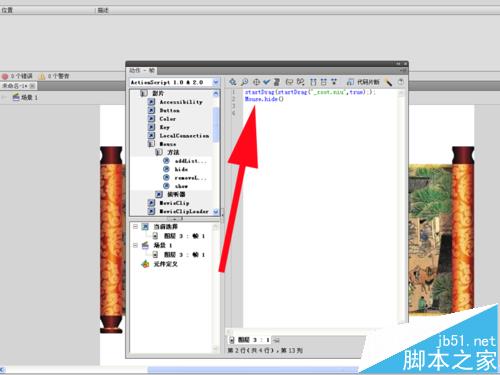The width and height of the screenshot is (500, 375).
Task: Click the horizontal scrollbar at bottom of stage
Action: coord(253,369)
